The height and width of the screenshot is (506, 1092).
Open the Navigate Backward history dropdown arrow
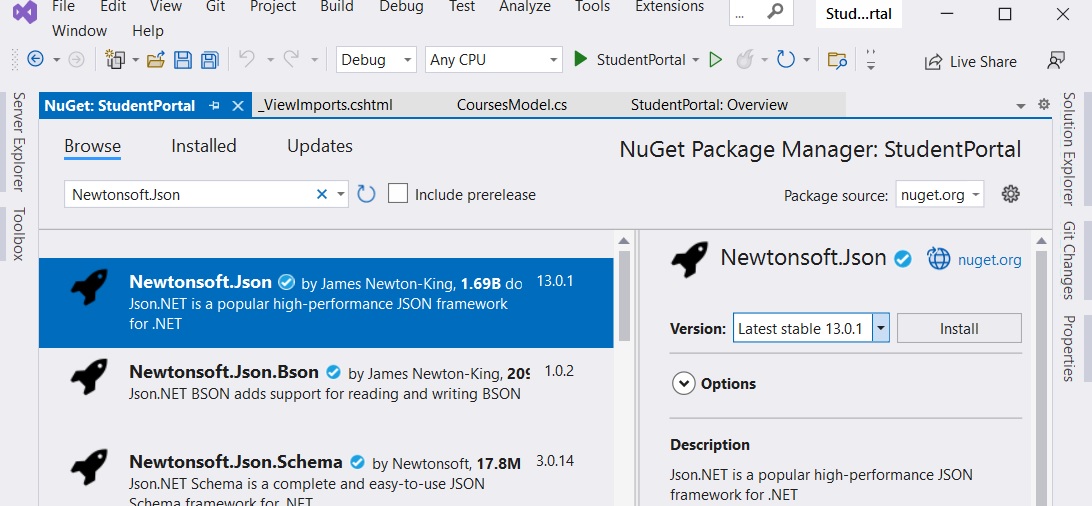(x=56, y=61)
